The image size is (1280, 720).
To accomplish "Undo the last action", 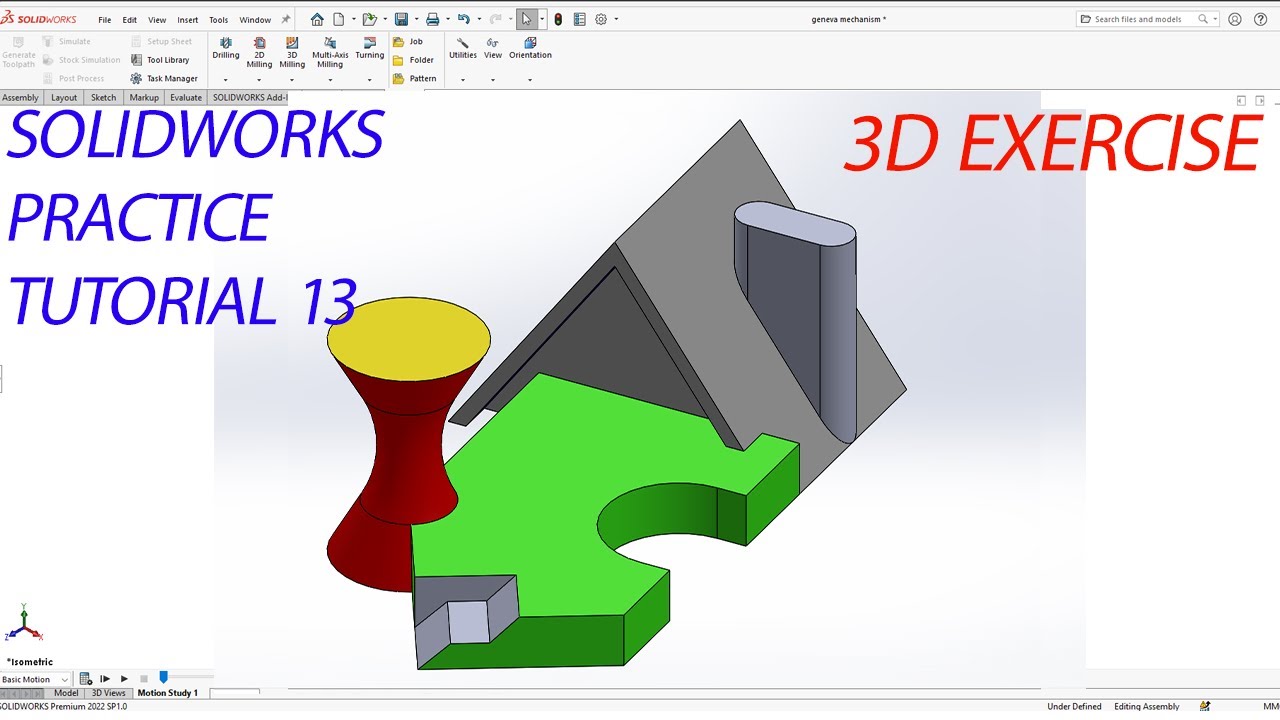I will pos(463,19).
